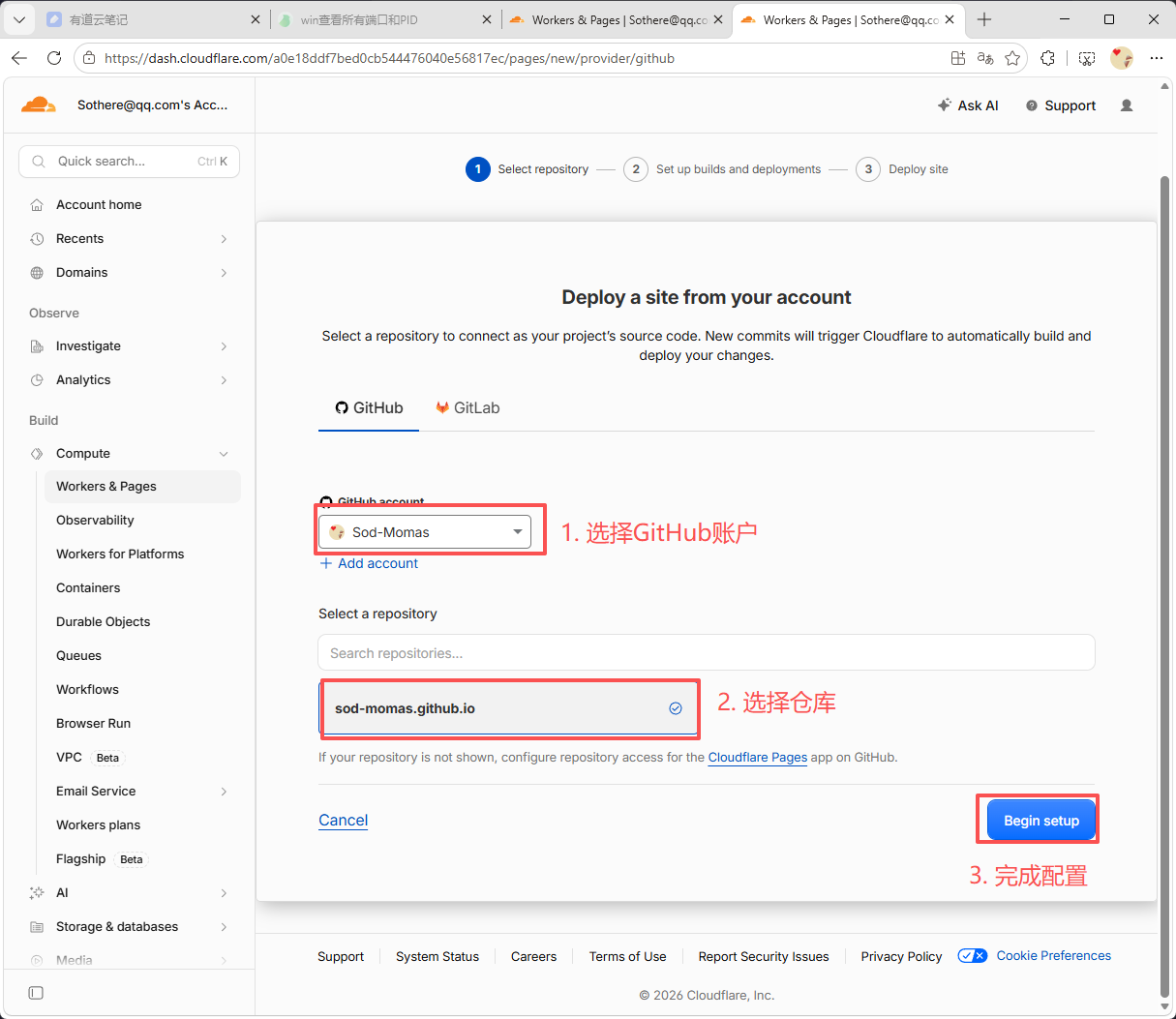Add page to favorites star icon
Viewport: 1176px width, 1019px height.
(1012, 58)
